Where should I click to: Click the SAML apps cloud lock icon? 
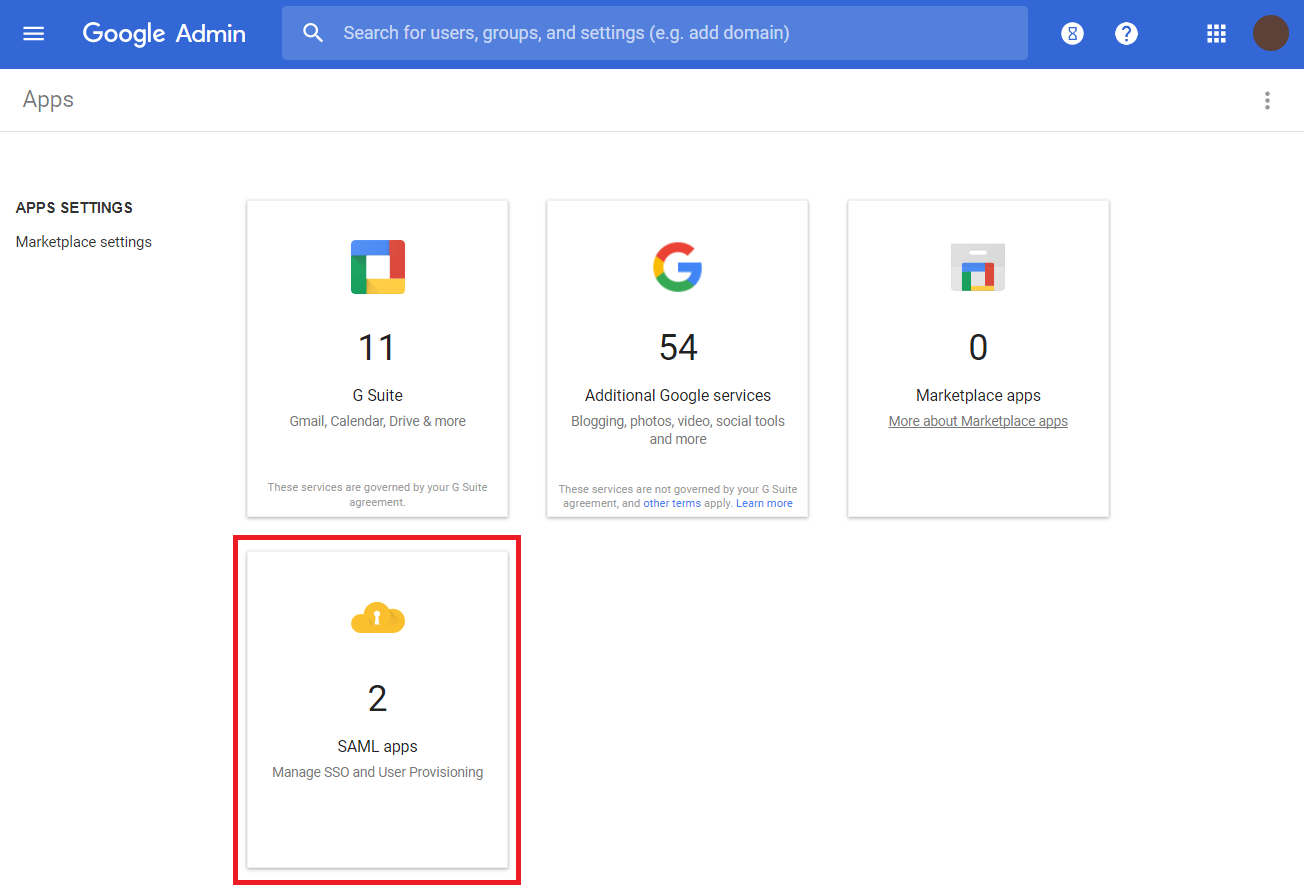[x=378, y=618]
